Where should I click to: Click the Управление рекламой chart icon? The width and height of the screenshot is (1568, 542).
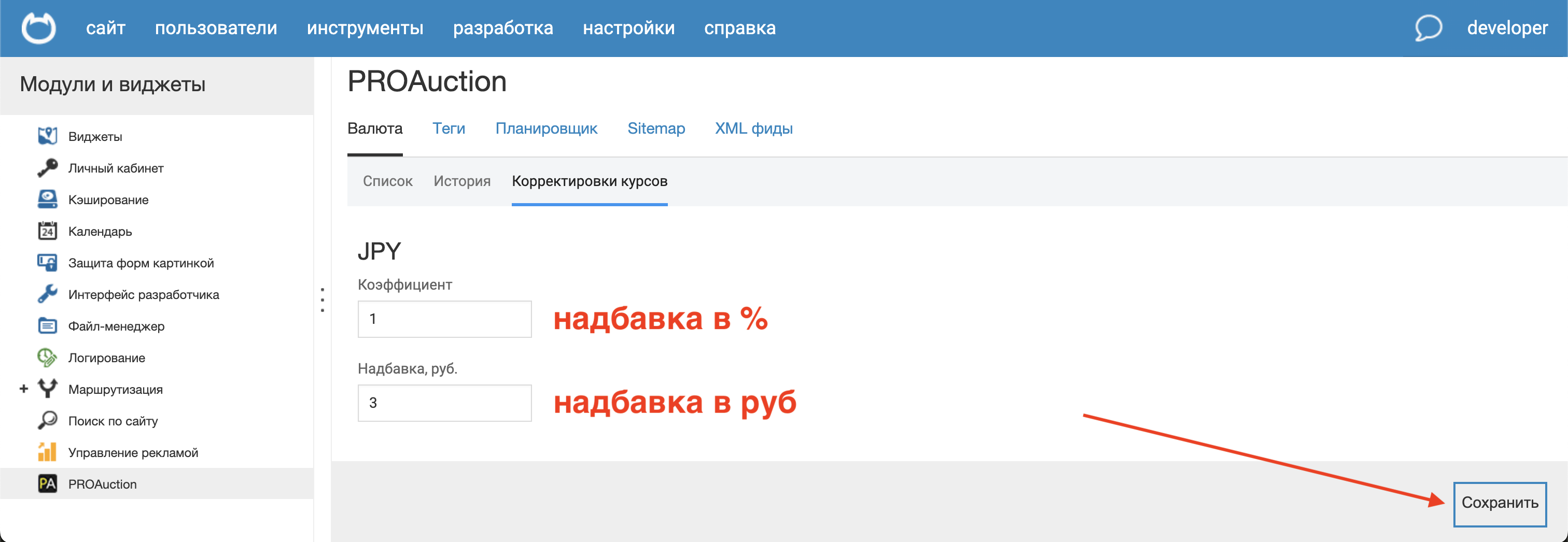48,452
